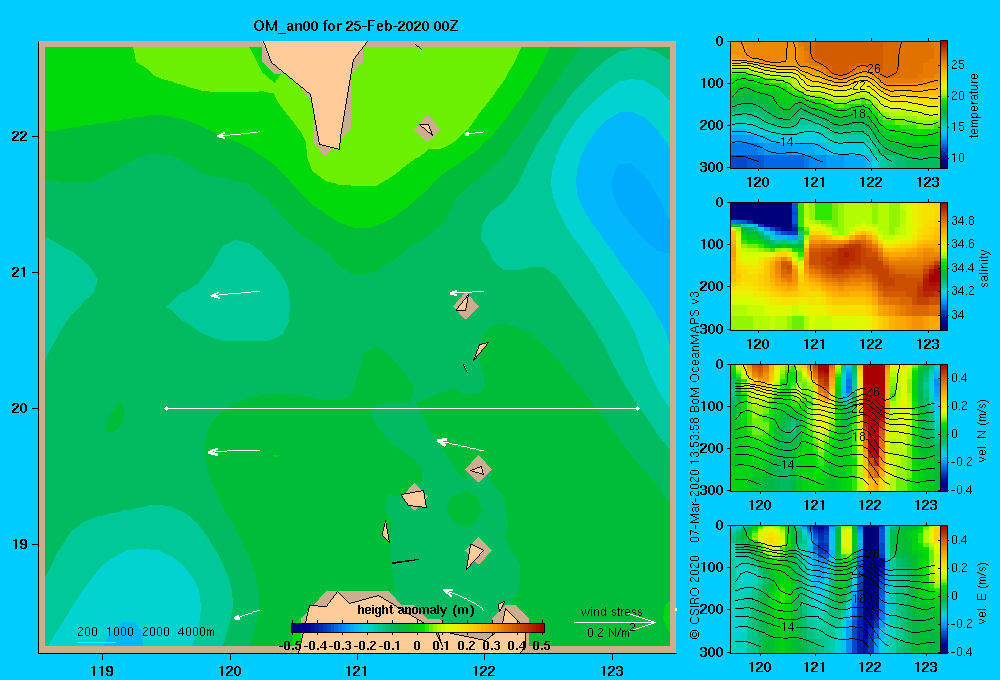Click the '200' depth contour legend entry
Image resolution: width=1000 pixels, height=680 pixels.
[87, 632]
